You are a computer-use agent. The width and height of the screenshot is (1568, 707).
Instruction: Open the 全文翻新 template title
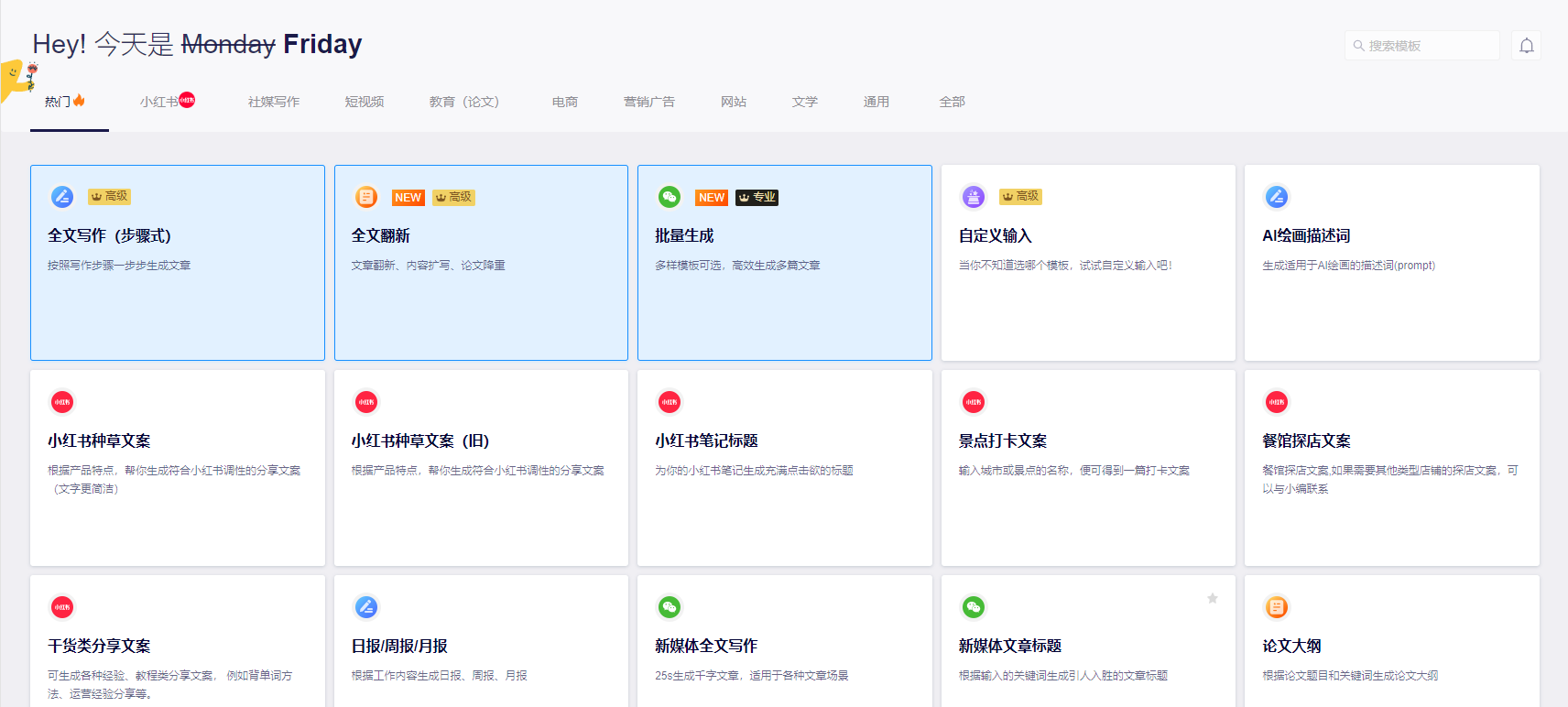(x=380, y=235)
